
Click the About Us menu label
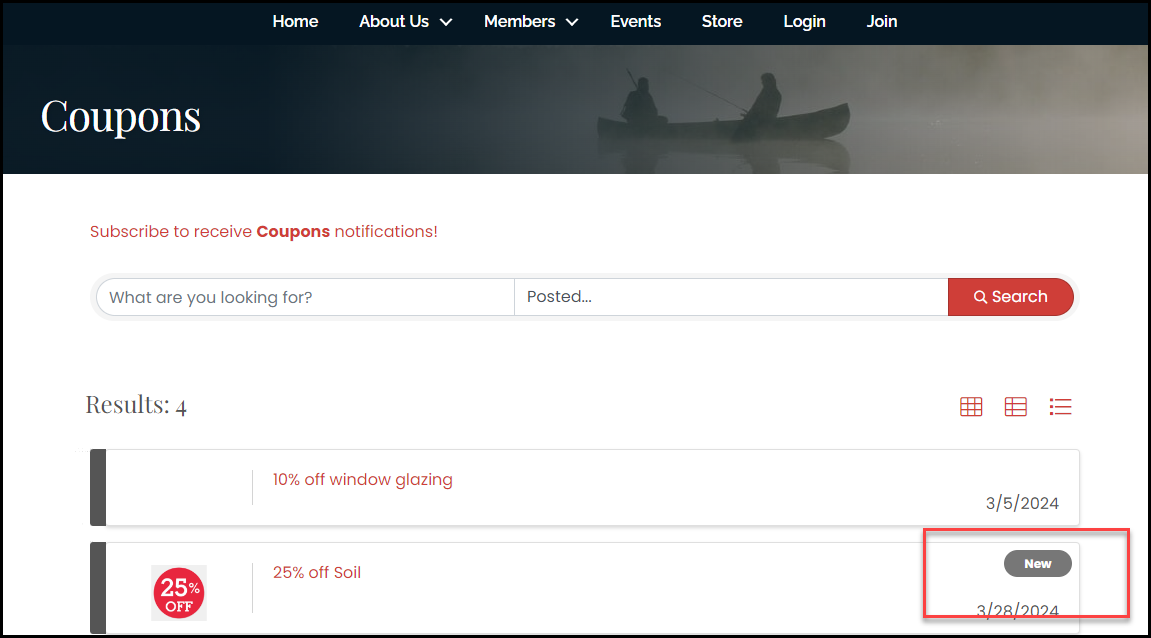[x=394, y=21]
